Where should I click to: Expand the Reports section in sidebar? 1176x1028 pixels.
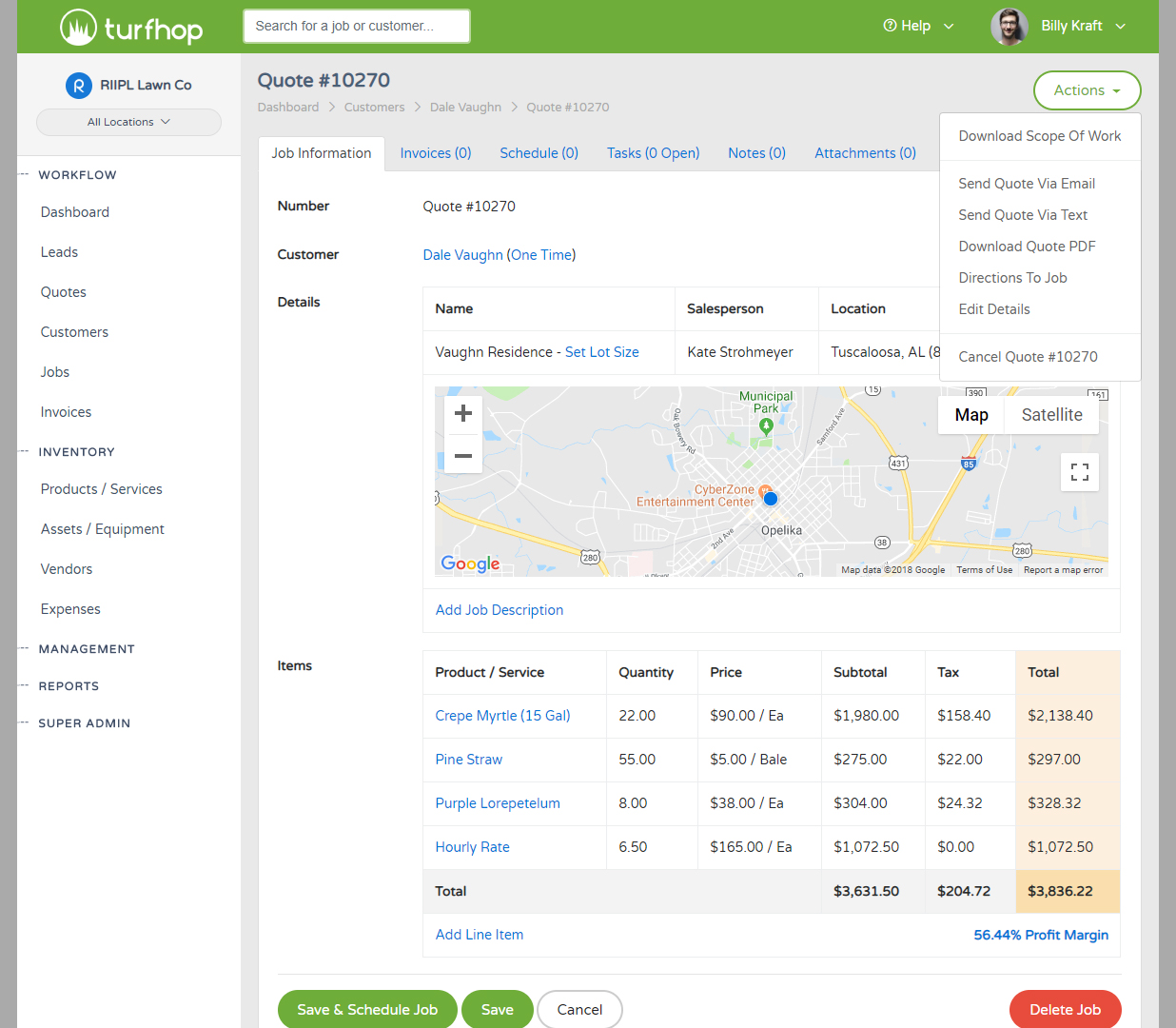click(x=69, y=686)
